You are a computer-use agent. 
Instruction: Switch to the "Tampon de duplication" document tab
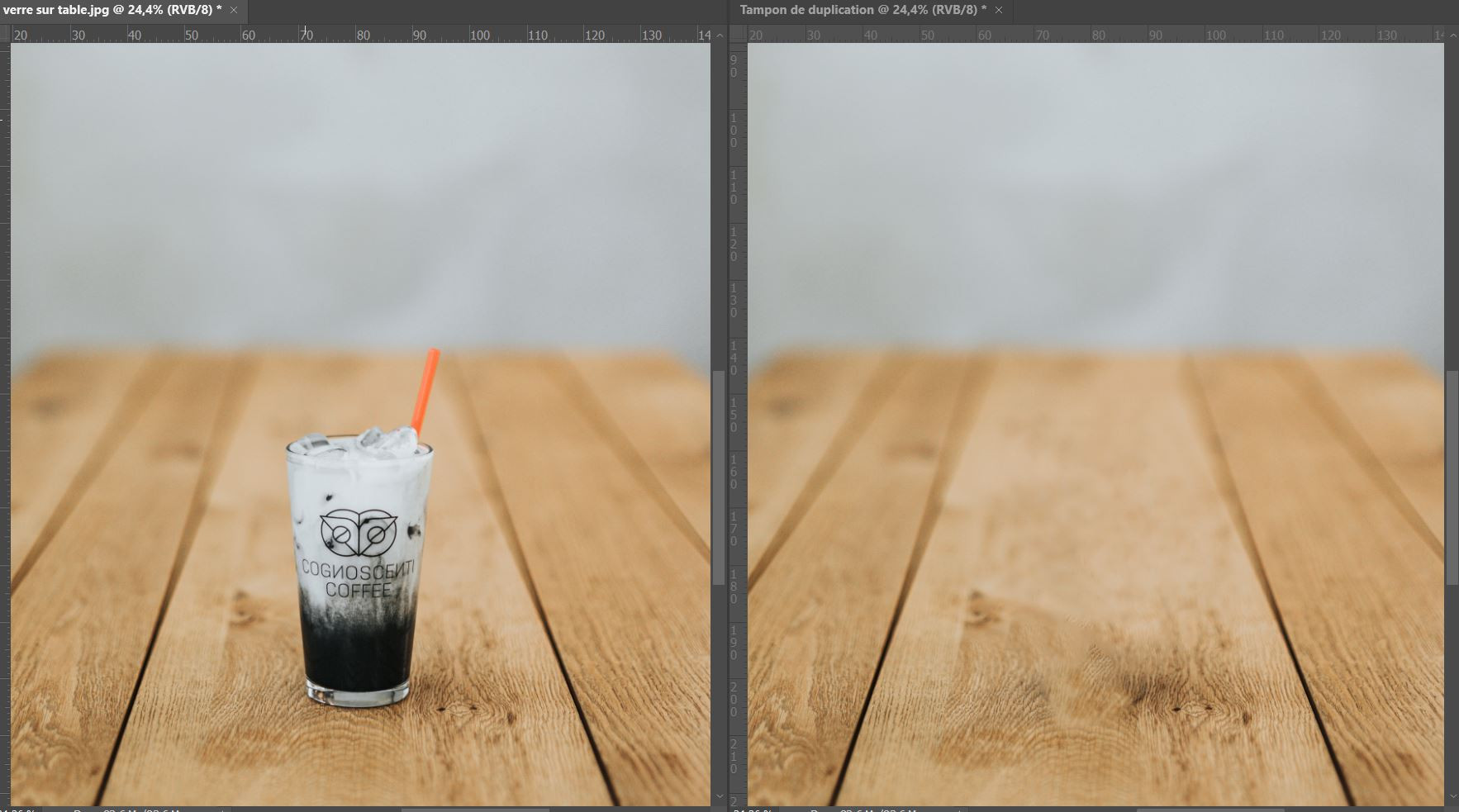[x=863, y=10]
